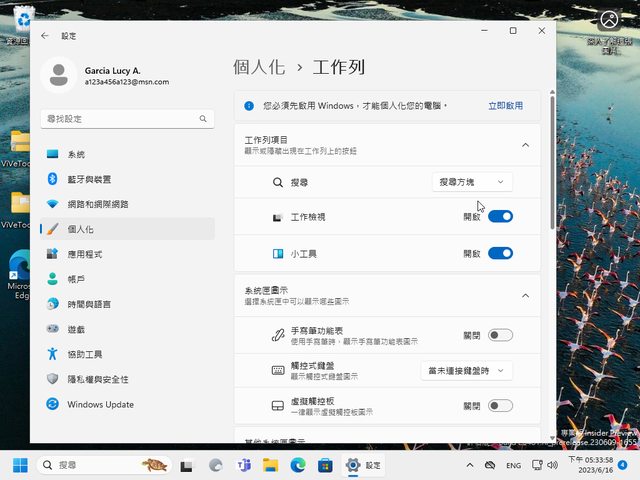Click the Windows Start button

click(x=20, y=465)
